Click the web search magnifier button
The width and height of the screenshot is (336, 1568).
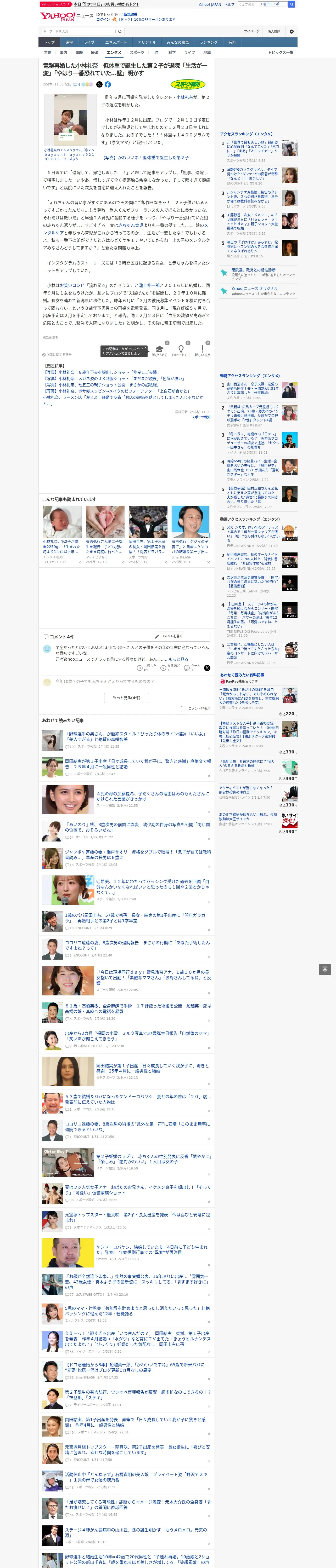tap(292, 4)
